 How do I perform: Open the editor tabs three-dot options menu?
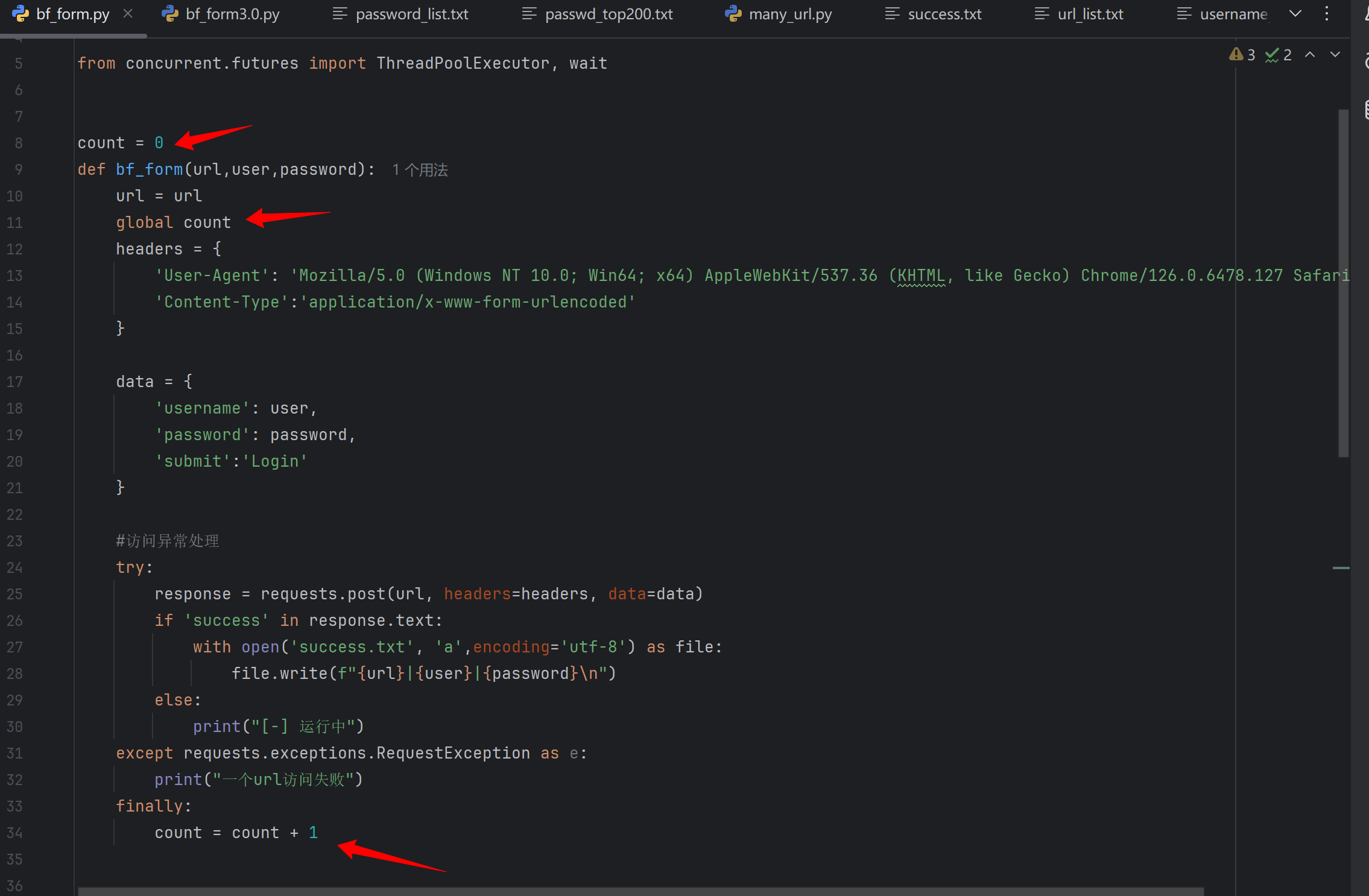tap(1326, 14)
